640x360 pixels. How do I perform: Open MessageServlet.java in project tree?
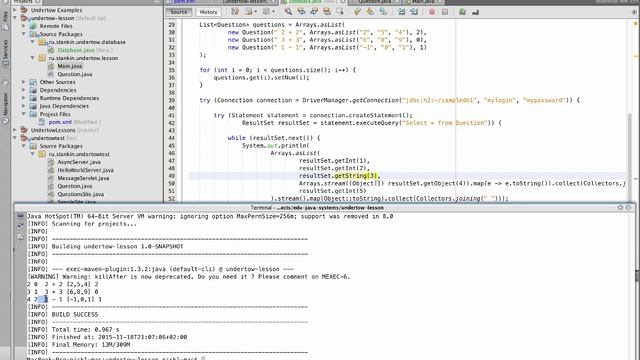[83, 178]
